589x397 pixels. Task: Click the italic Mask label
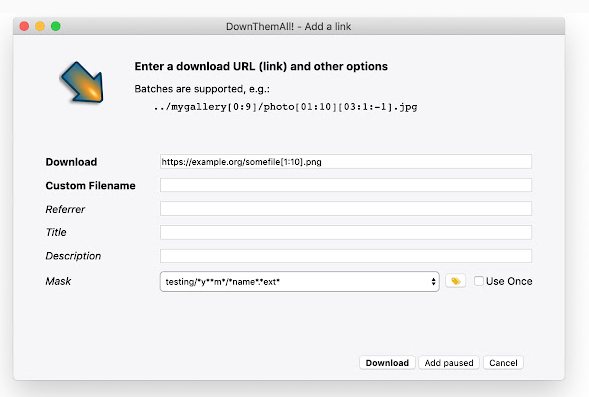58,281
